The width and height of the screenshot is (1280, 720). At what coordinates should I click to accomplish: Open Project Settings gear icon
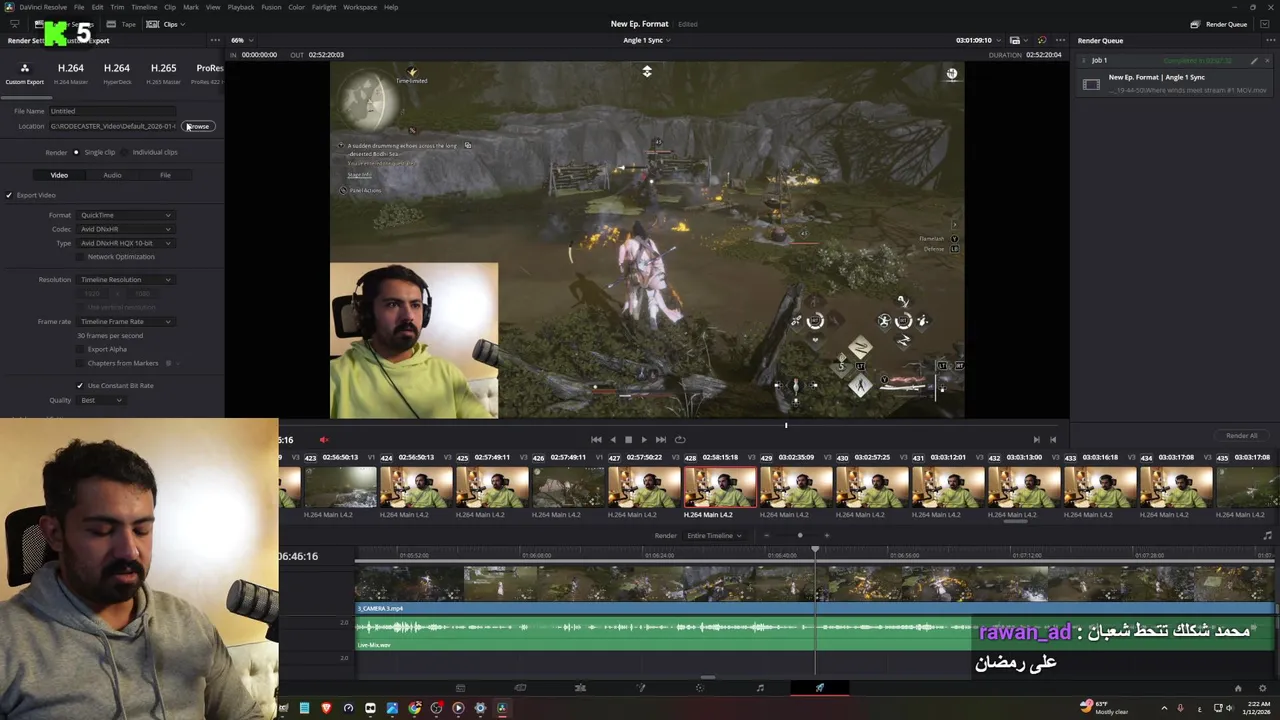[x=1264, y=688]
